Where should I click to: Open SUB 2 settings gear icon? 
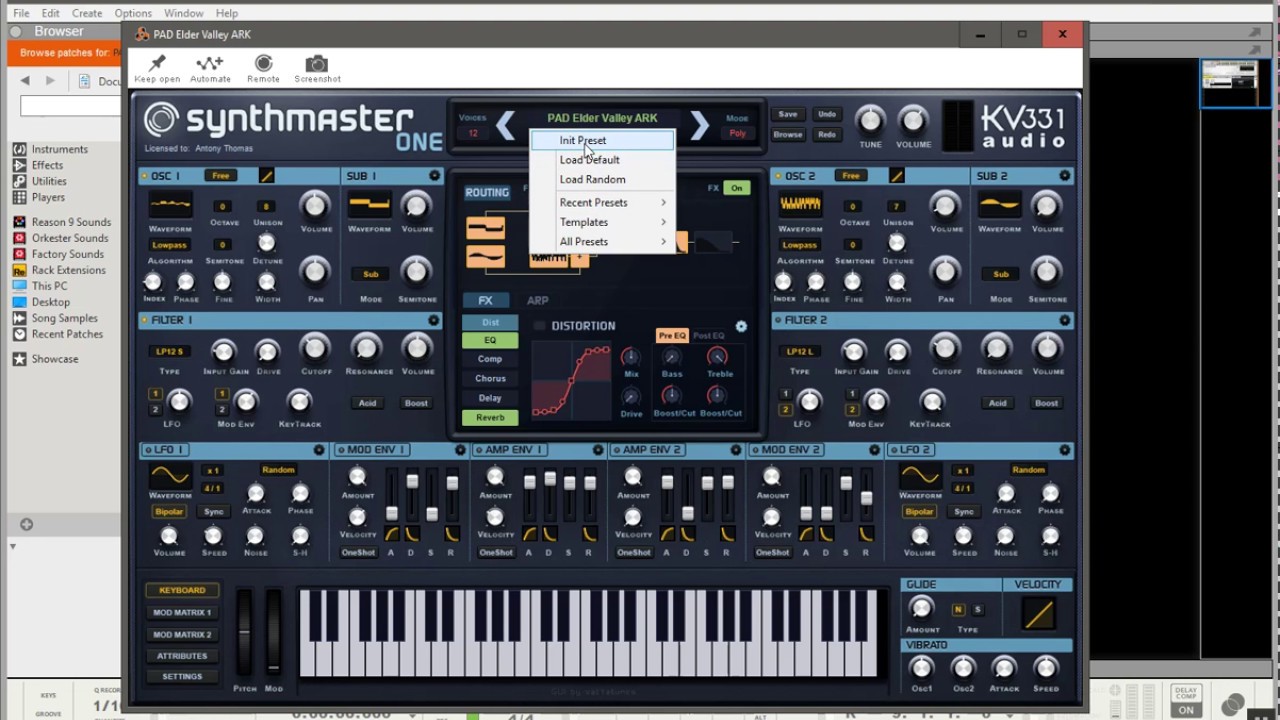1064,176
